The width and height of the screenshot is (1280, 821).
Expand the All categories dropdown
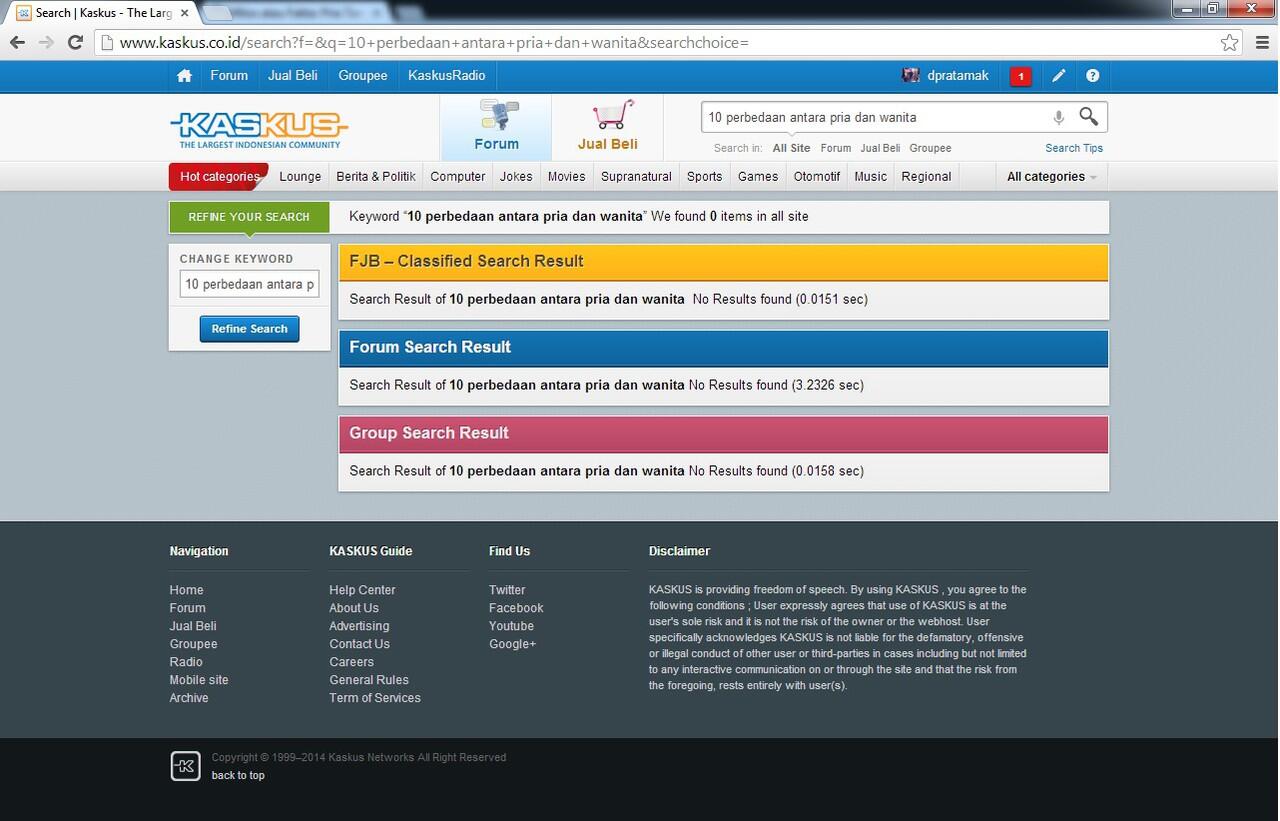[x=1051, y=176]
